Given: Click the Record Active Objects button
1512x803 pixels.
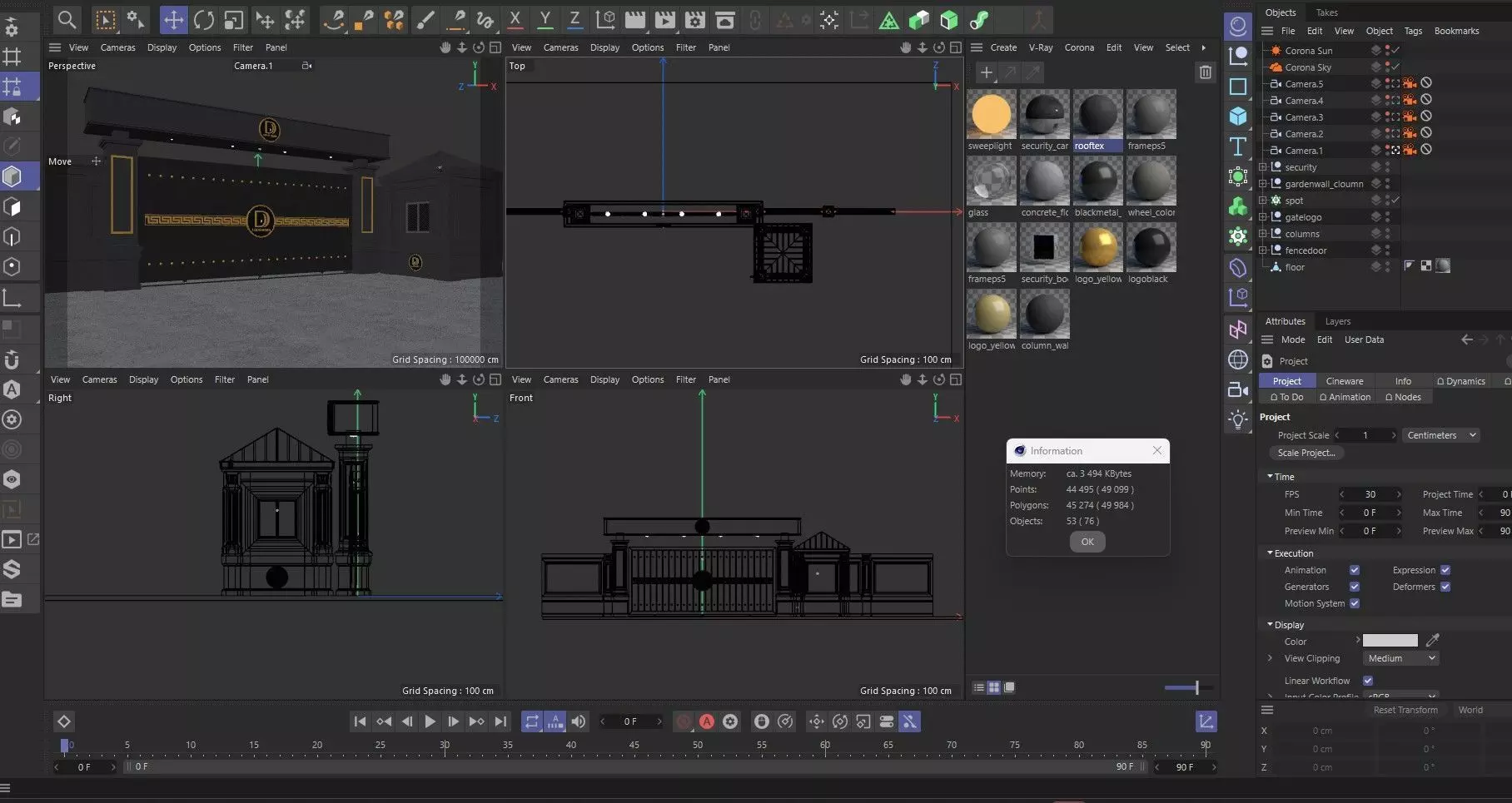Looking at the screenshot, I should (x=684, y=721).
